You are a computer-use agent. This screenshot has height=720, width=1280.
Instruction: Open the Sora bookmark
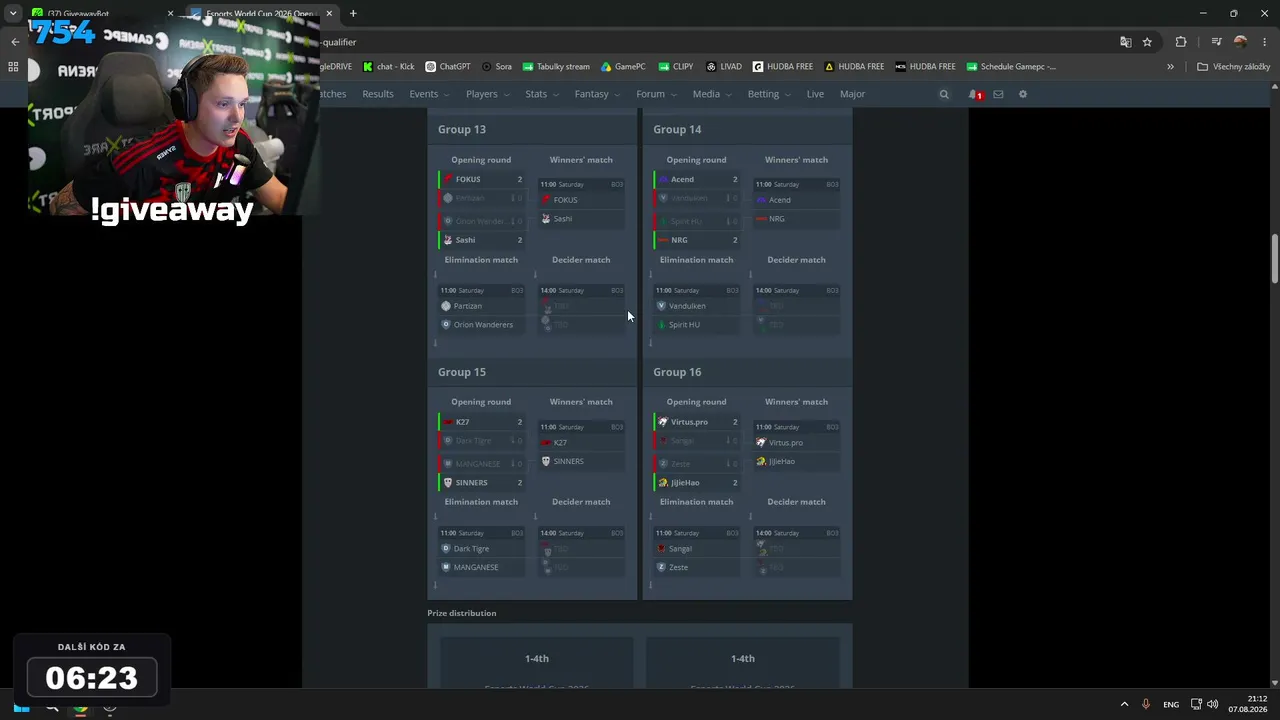click(496, 67)
